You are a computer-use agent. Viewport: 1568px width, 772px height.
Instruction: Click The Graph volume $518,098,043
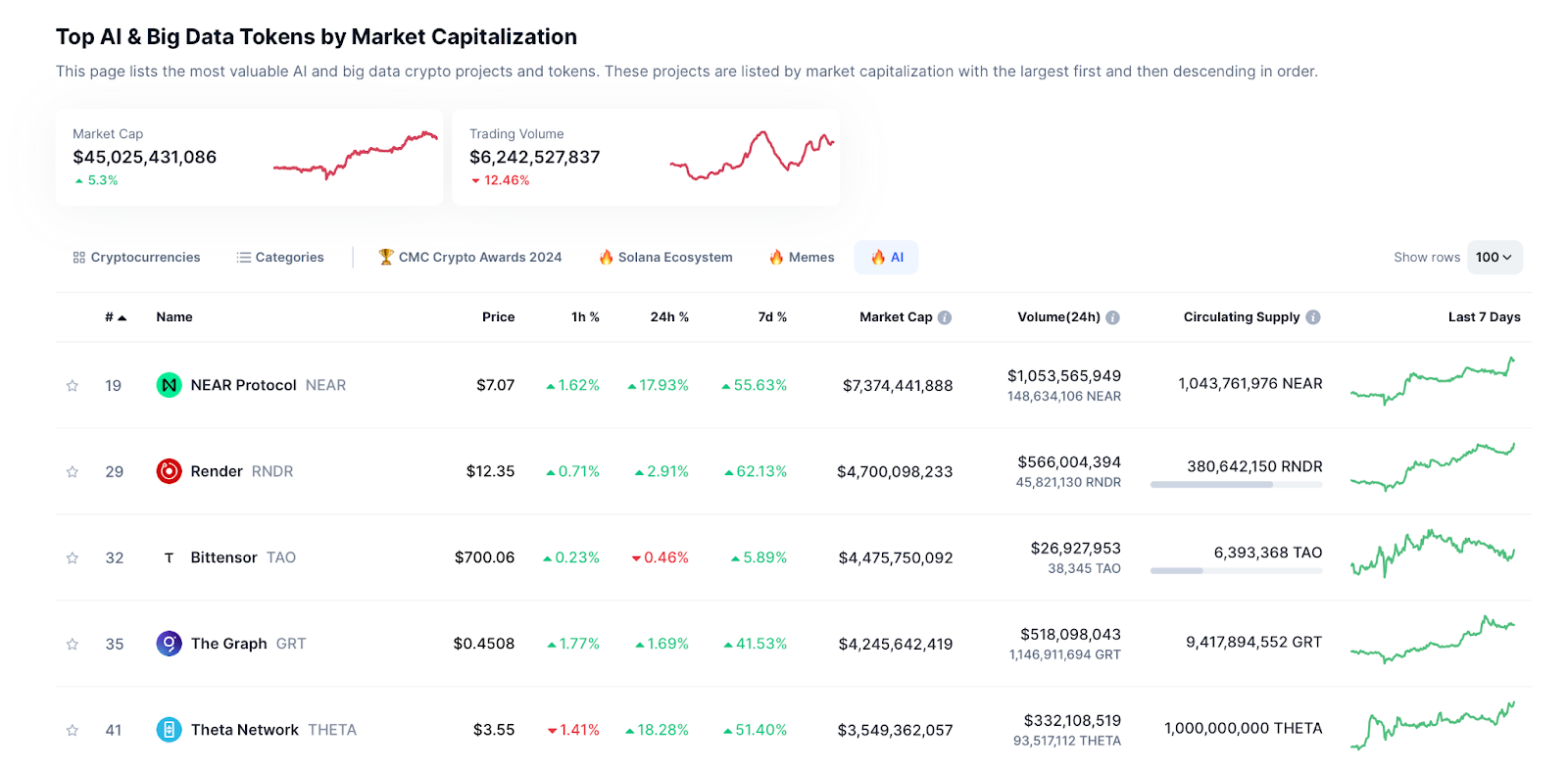[x=1070, y=635]
